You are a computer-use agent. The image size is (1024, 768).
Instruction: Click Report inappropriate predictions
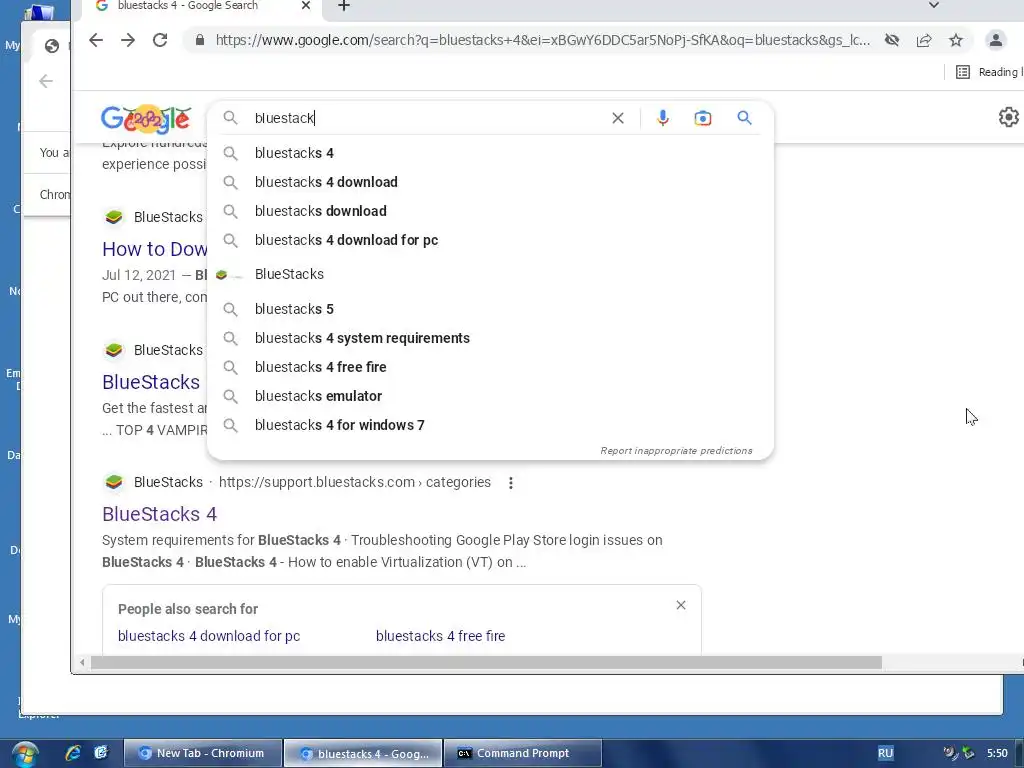(676, 451)
